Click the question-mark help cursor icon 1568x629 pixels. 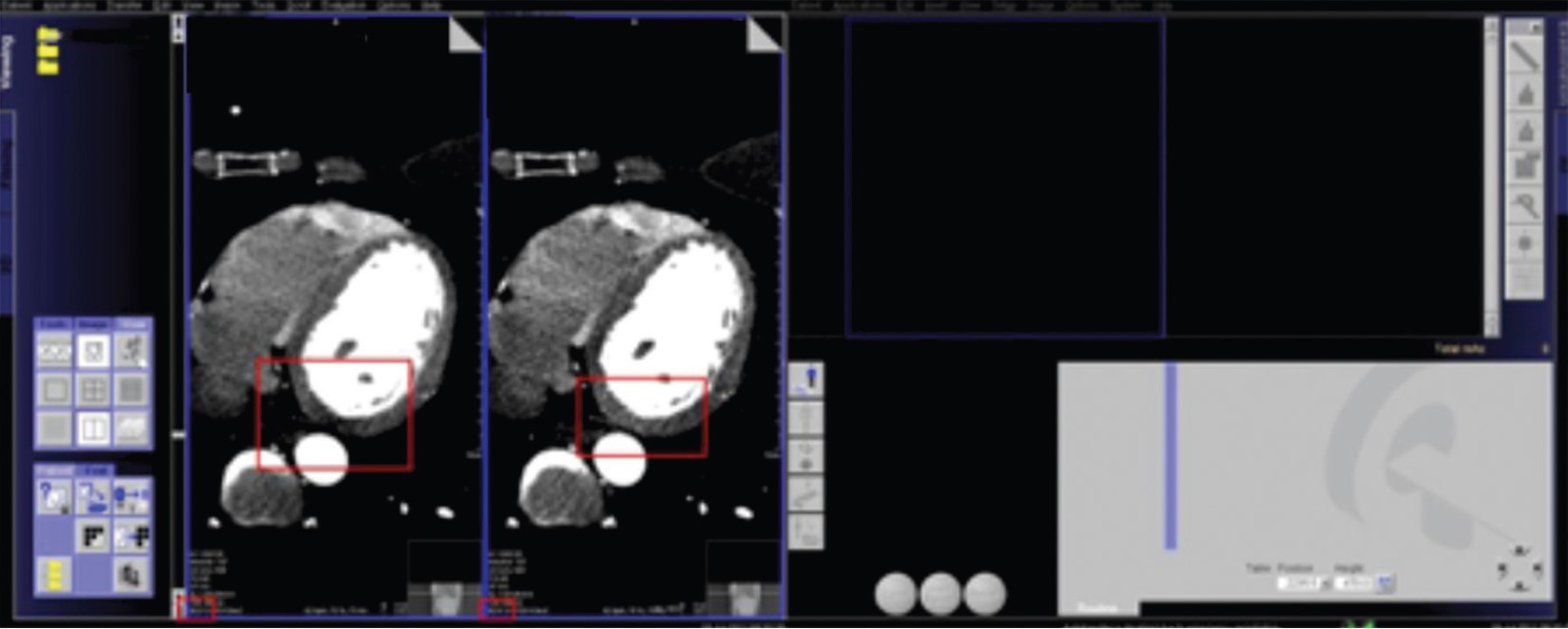point(53,497)
